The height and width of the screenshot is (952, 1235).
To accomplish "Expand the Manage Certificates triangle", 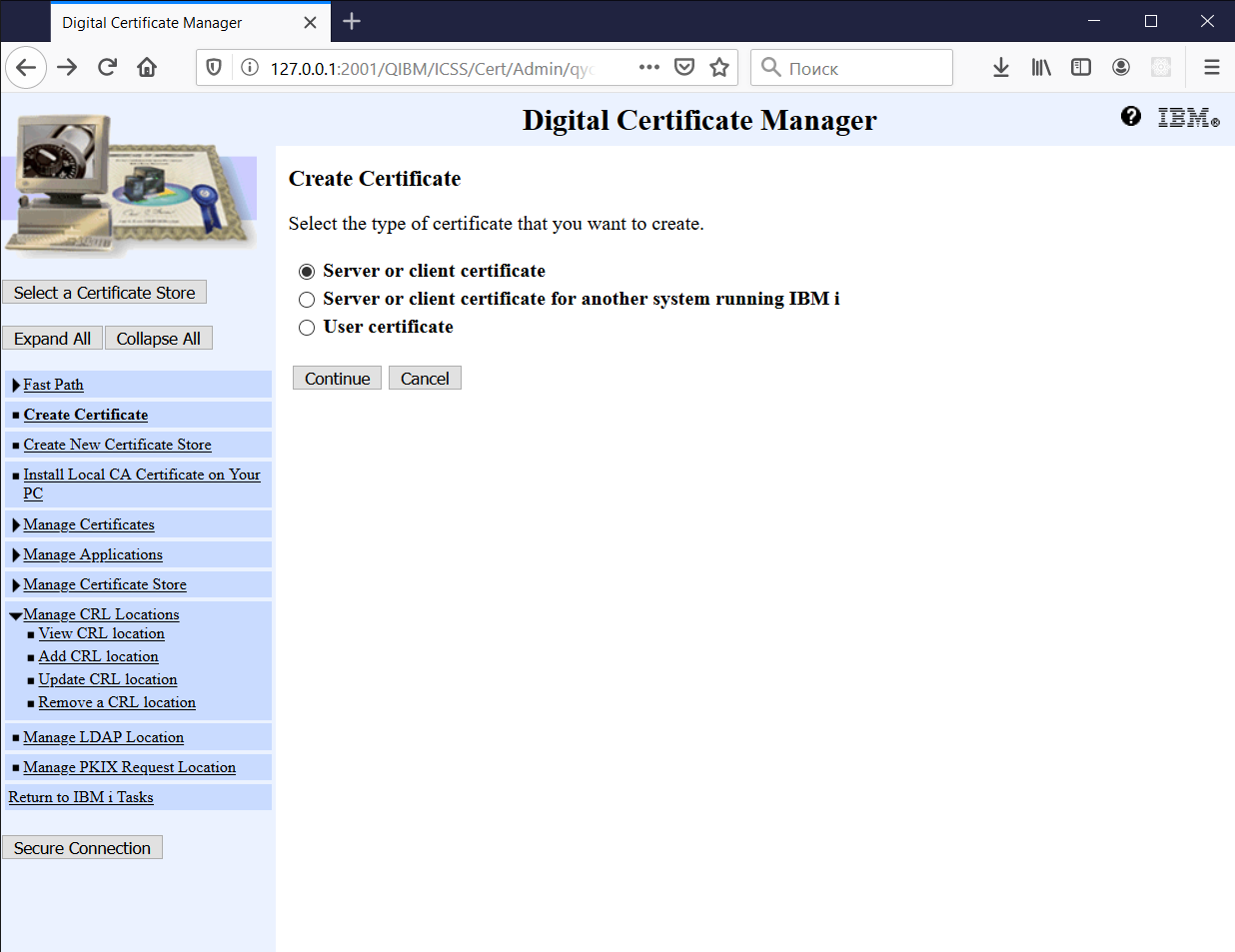I will pyautogui.click(x=16, y=525).
